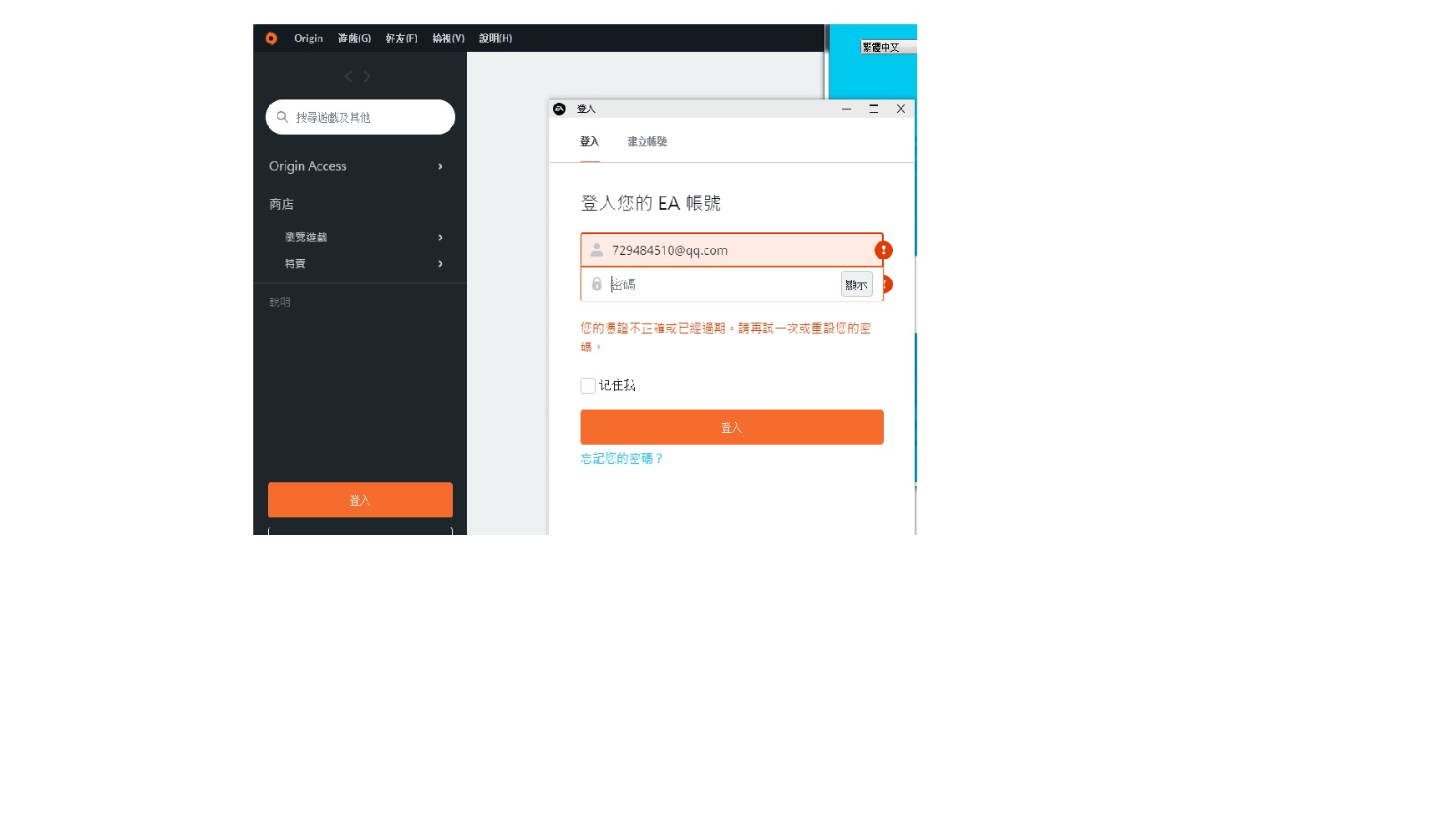
Task: Open the 繁體中文 language dropdown
Action: [x=888, y=48]
